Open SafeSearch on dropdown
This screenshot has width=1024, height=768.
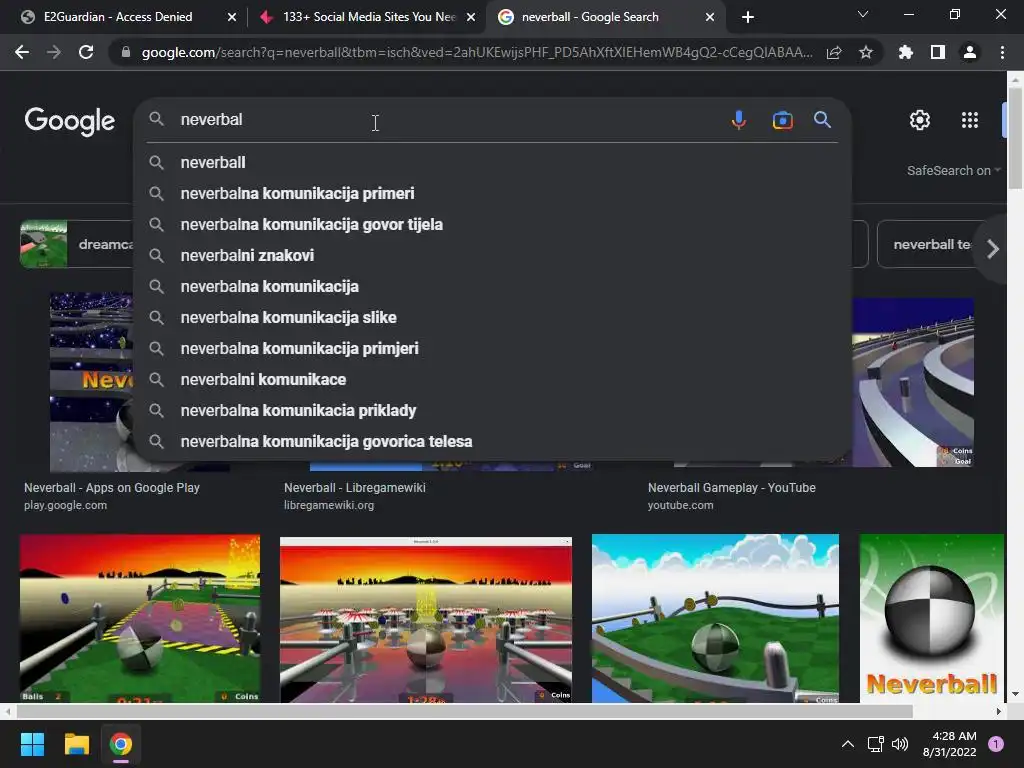(x=953, y=170)
